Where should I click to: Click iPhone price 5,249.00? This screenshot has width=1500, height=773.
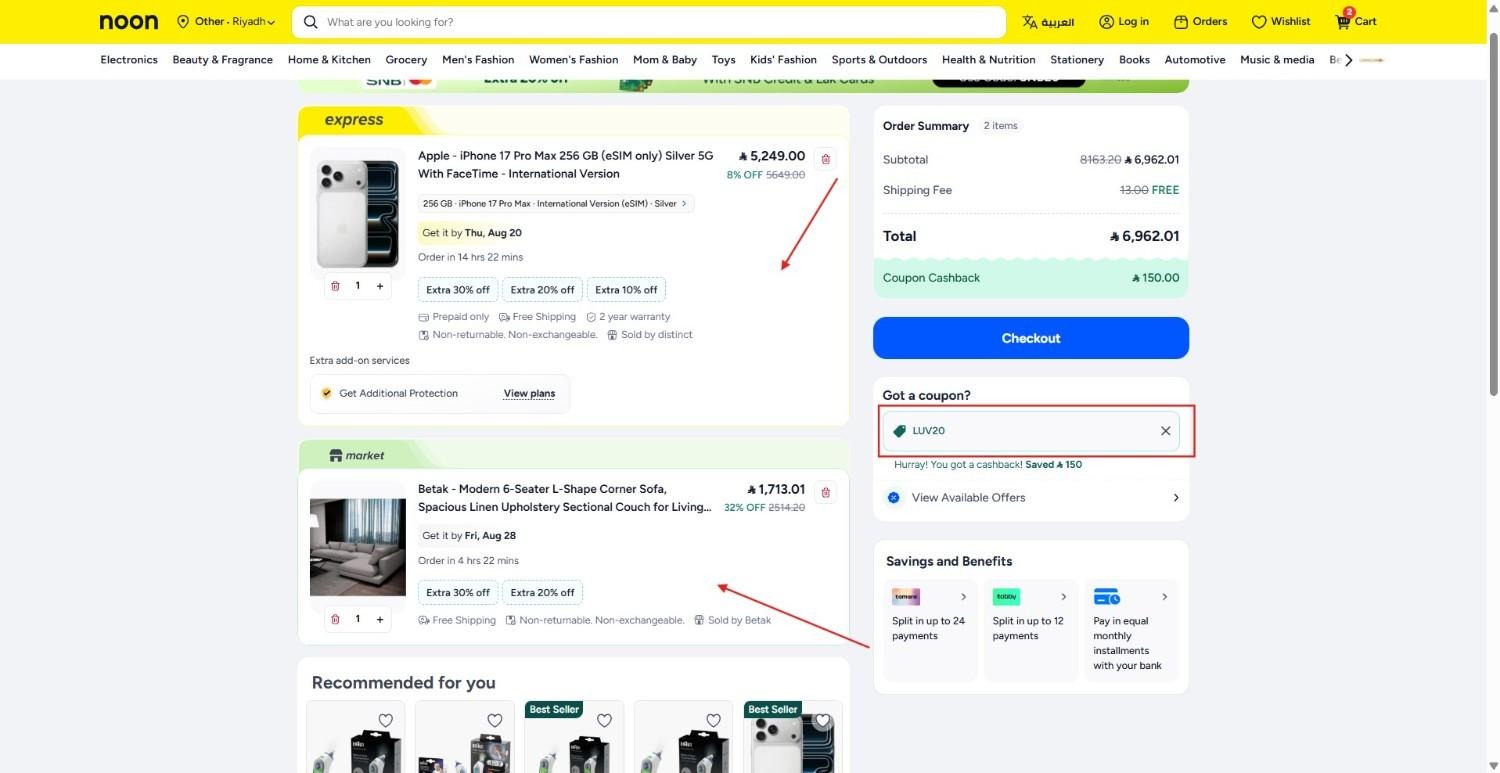772,156
